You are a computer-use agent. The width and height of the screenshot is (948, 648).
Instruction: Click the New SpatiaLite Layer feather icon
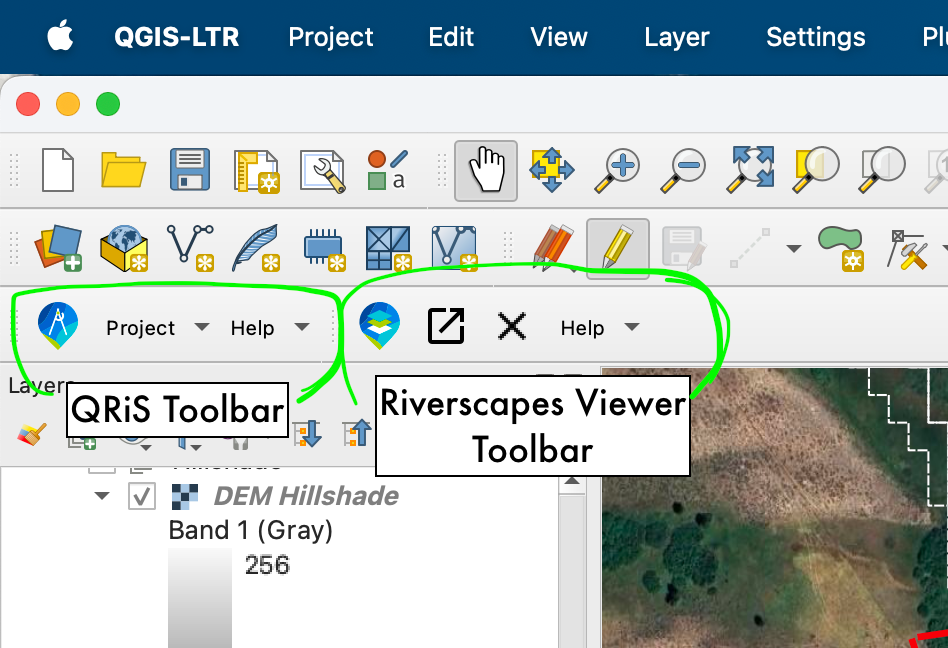(x=256, y=248)
